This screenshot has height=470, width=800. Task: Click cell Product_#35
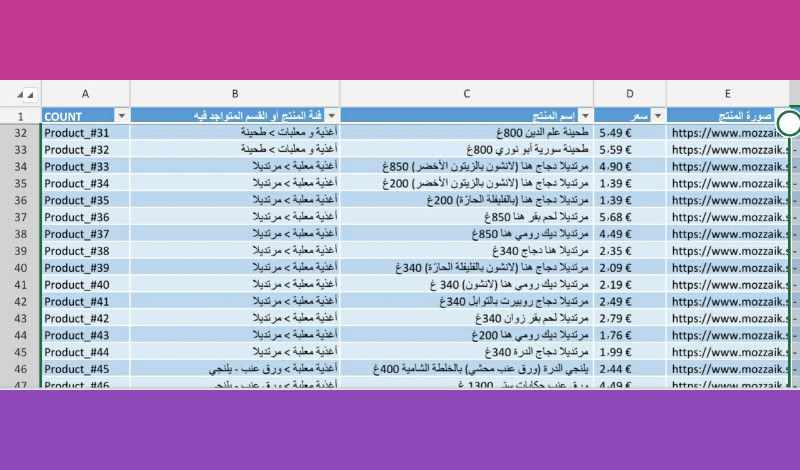pos(86,200)
